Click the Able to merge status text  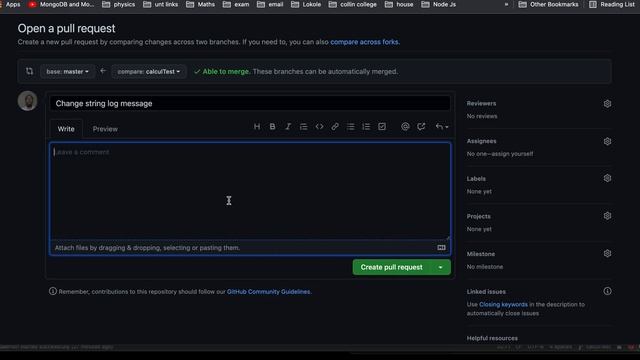[x=226, y=71]
